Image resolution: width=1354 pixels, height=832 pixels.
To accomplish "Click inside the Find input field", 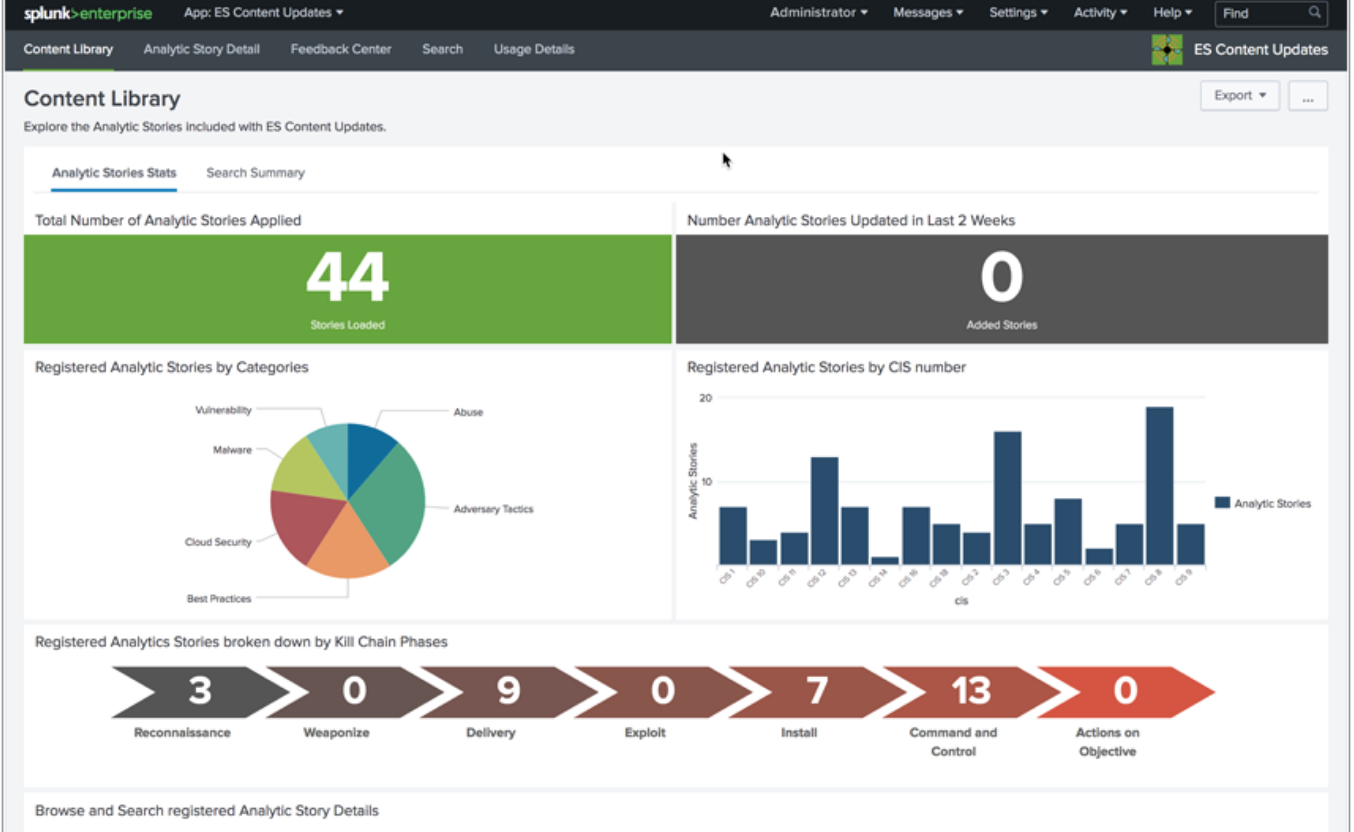I will pos(1260,13).
